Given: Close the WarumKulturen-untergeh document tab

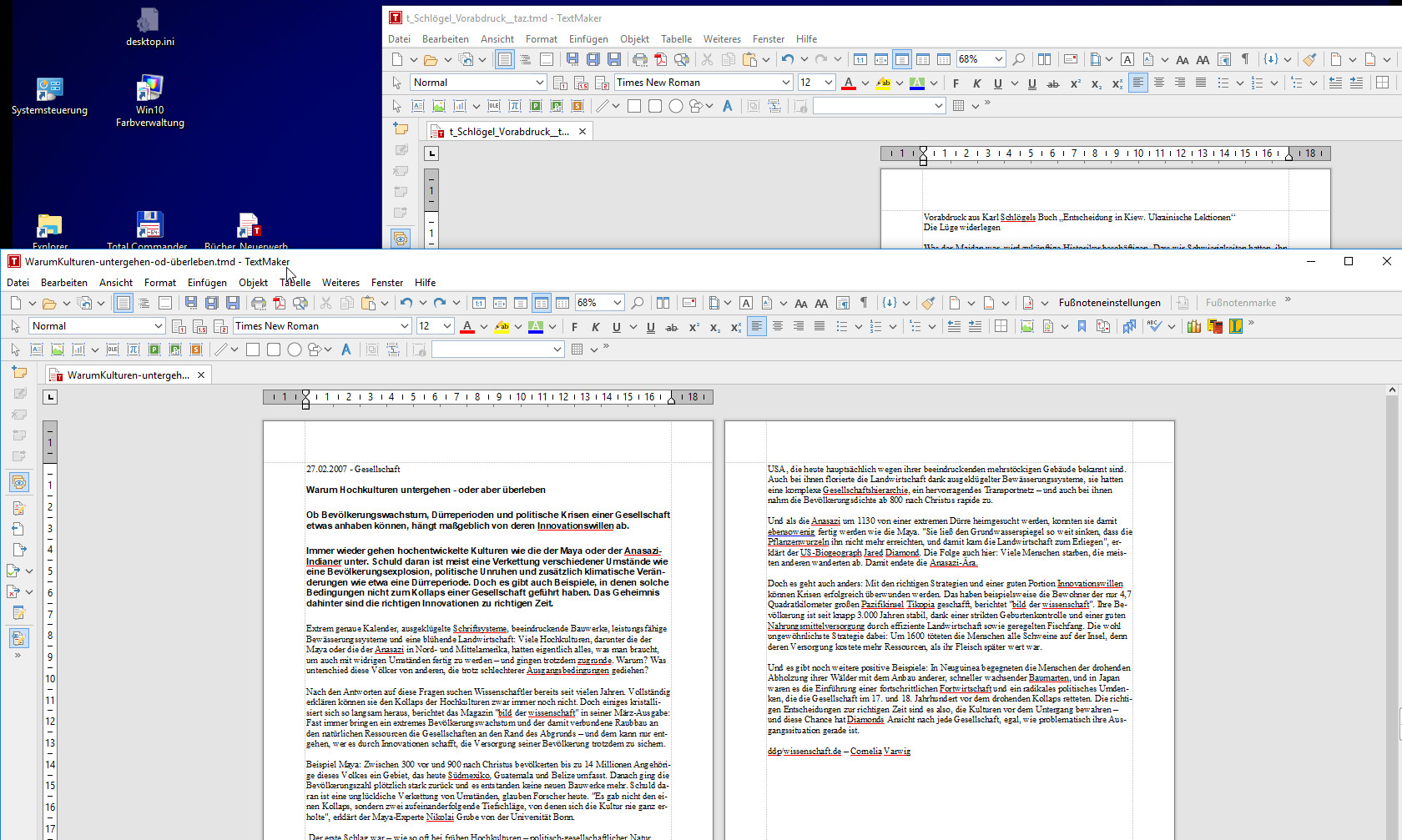Looking at the screenshot, I should [x=201, y=375].
